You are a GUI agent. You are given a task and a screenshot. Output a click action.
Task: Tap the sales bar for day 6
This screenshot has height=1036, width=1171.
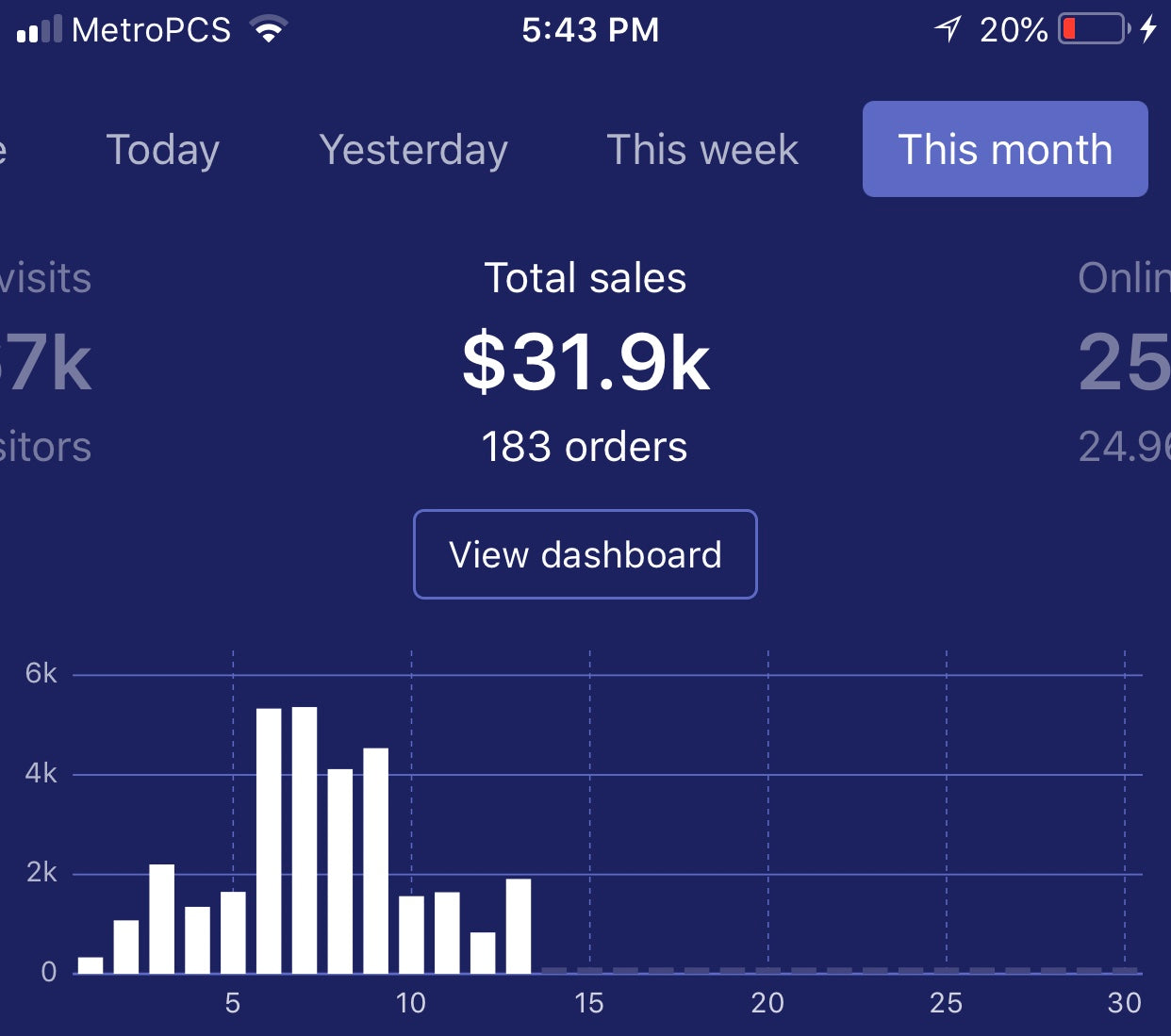pyautogui.click(x=269, y=839)
